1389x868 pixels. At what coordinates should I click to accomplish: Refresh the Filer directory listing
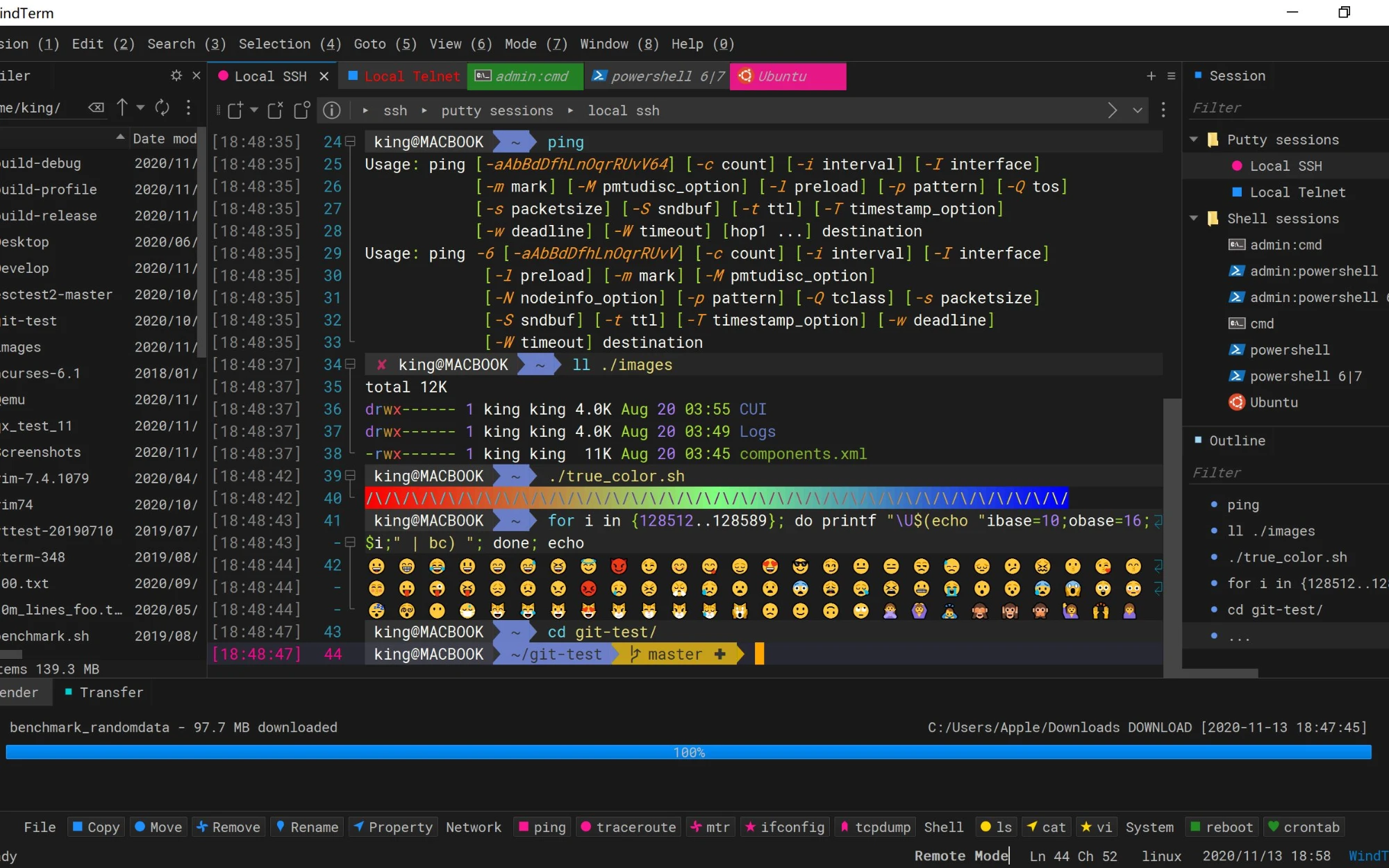pyautogui.click(x=162, y=108)
